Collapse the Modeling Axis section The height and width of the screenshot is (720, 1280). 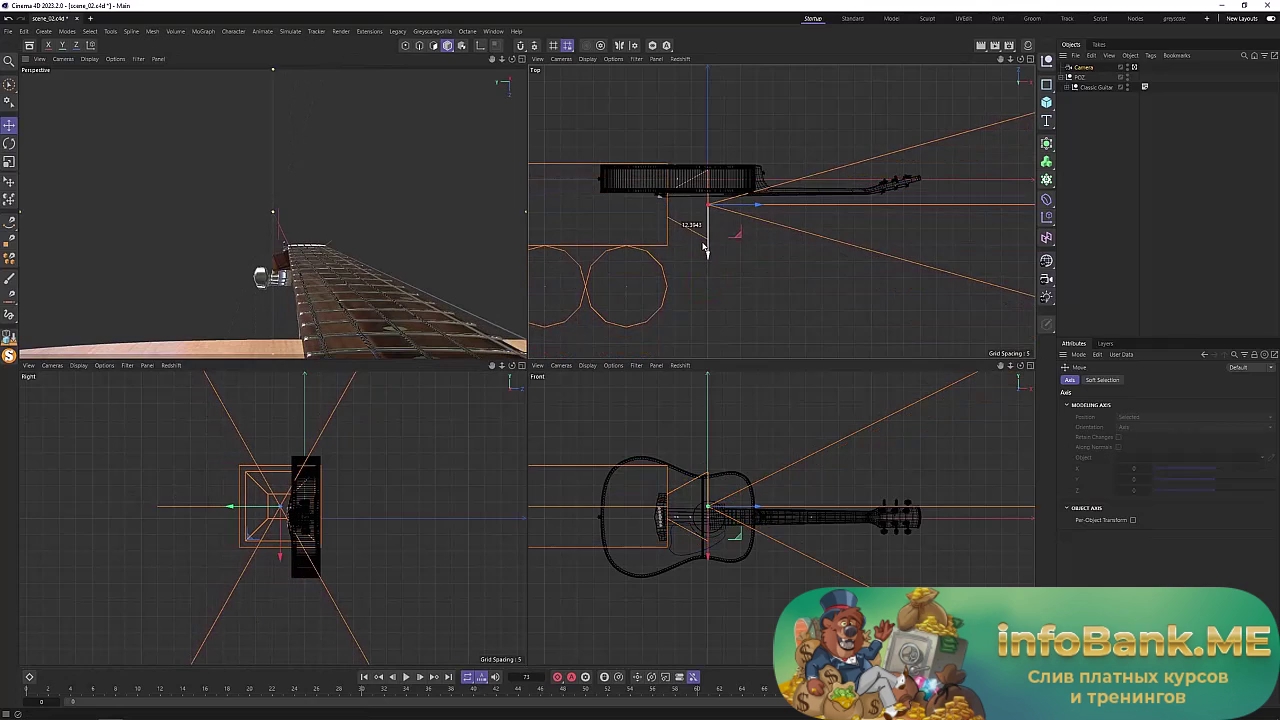point(1067,405)
